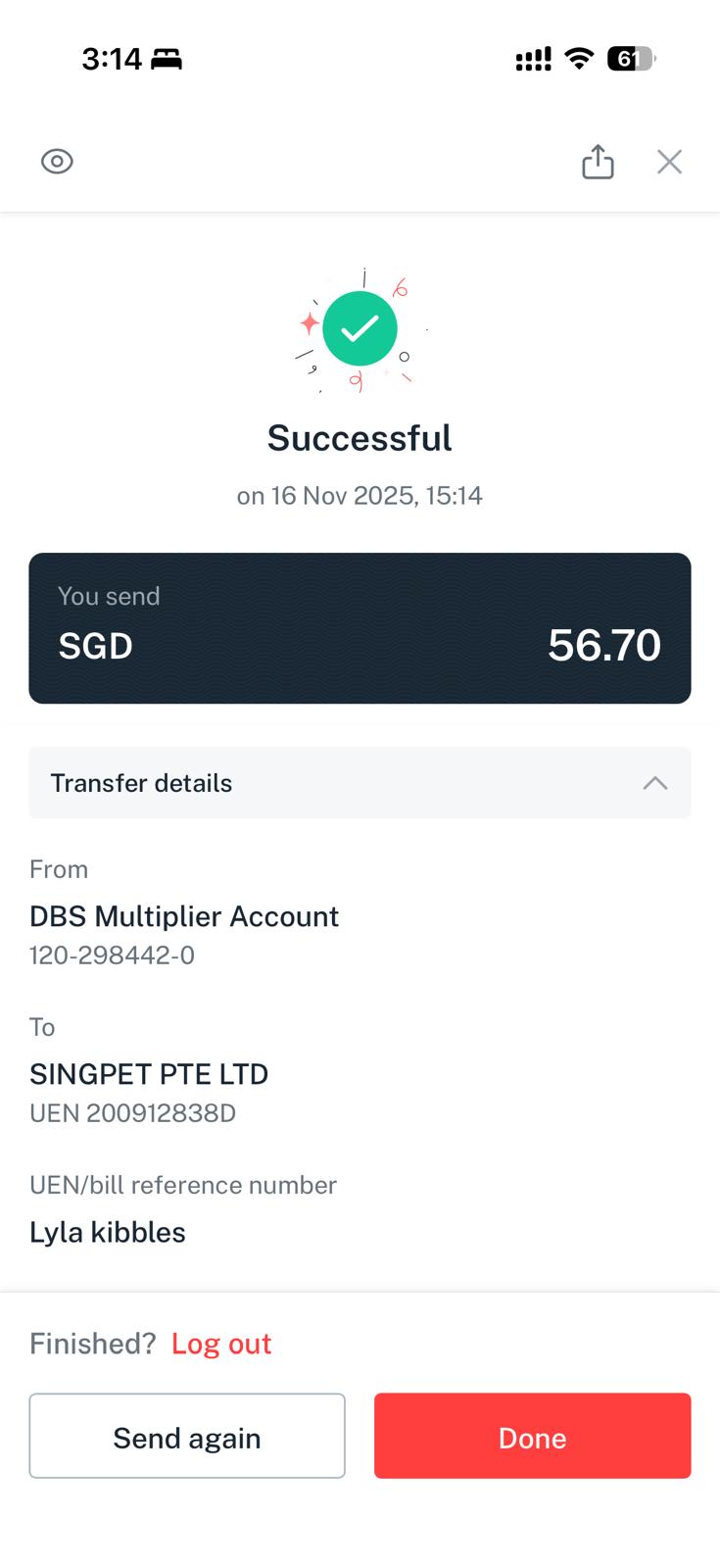Screen dimensions: 720x1568
Task: Tap the SINGPET PTE LTD recipient name
Action: click(x=149, y=1074)
